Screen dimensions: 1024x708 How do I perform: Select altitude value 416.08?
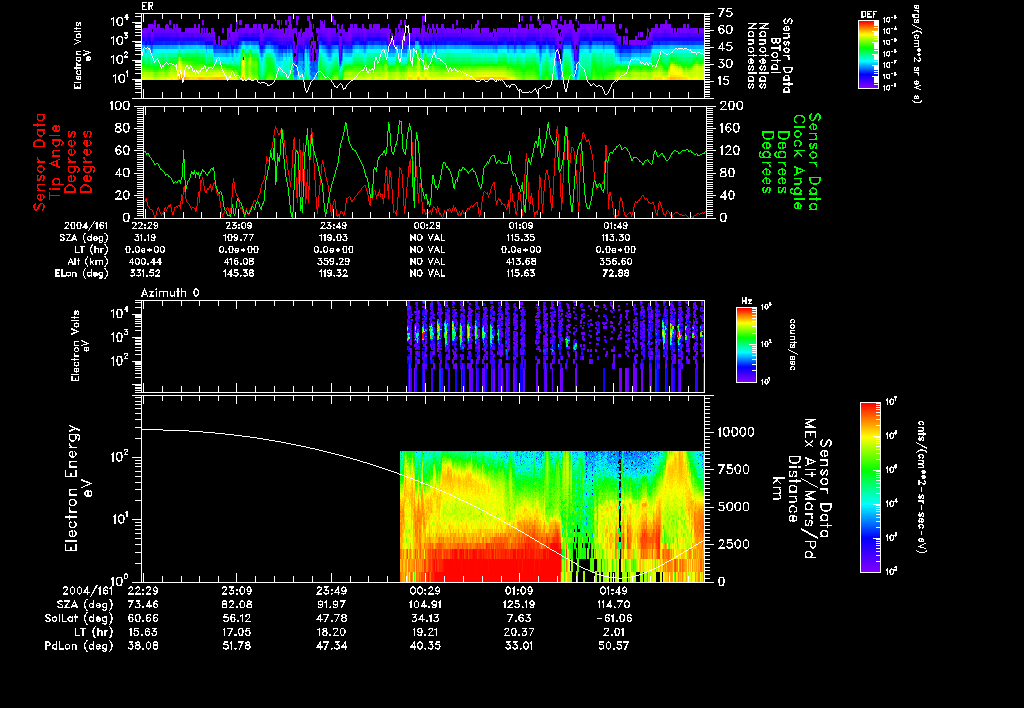(x=238, y=261)
